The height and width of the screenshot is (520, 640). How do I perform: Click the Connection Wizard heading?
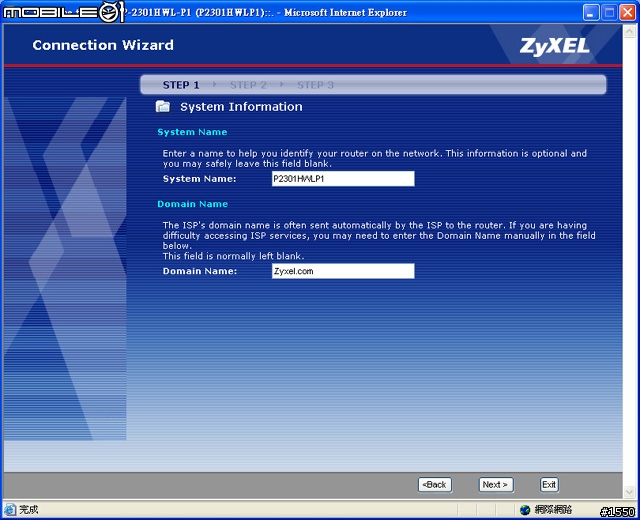[103, 45]
